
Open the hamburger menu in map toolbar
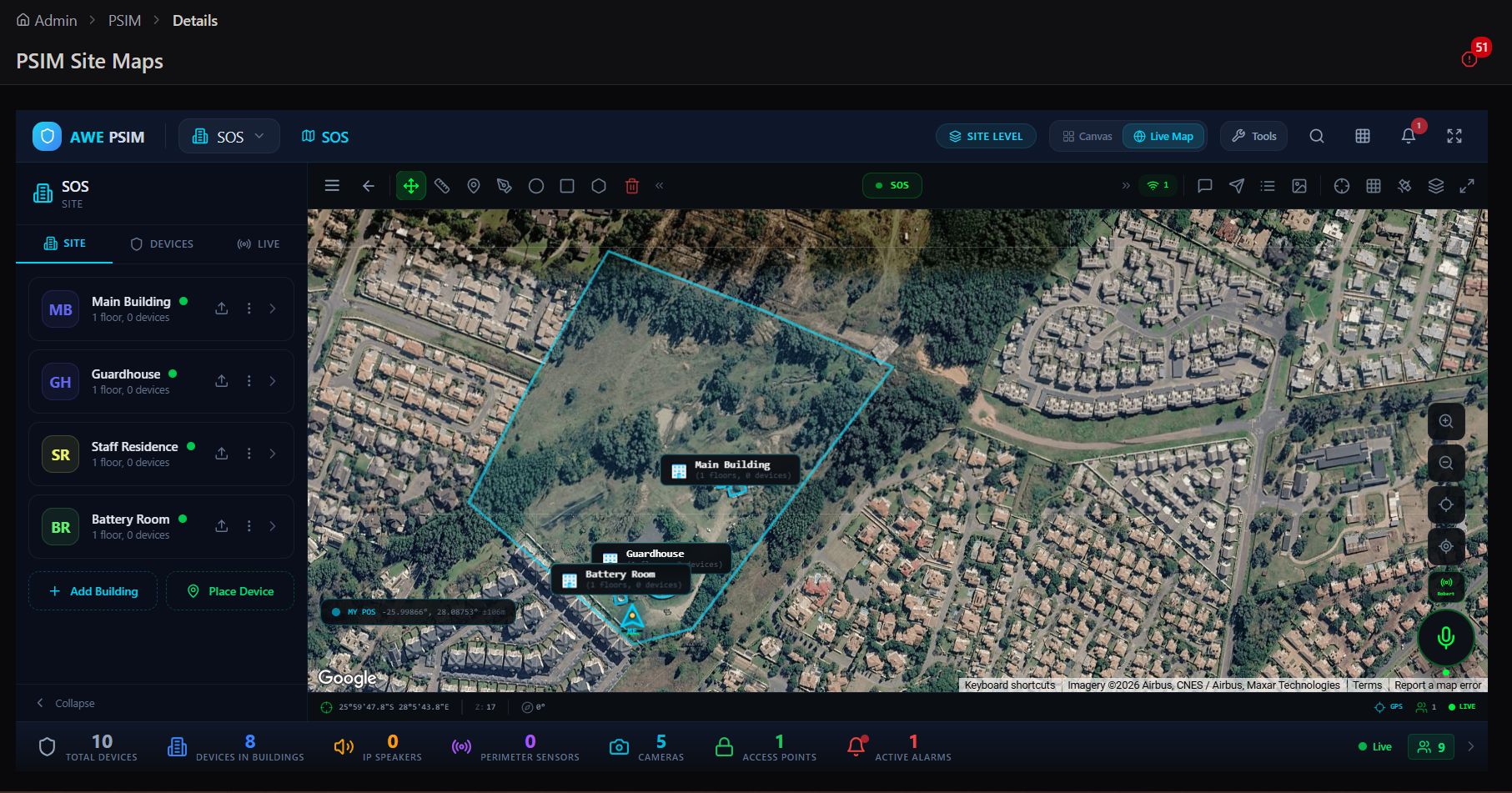(x=332, y=186)
